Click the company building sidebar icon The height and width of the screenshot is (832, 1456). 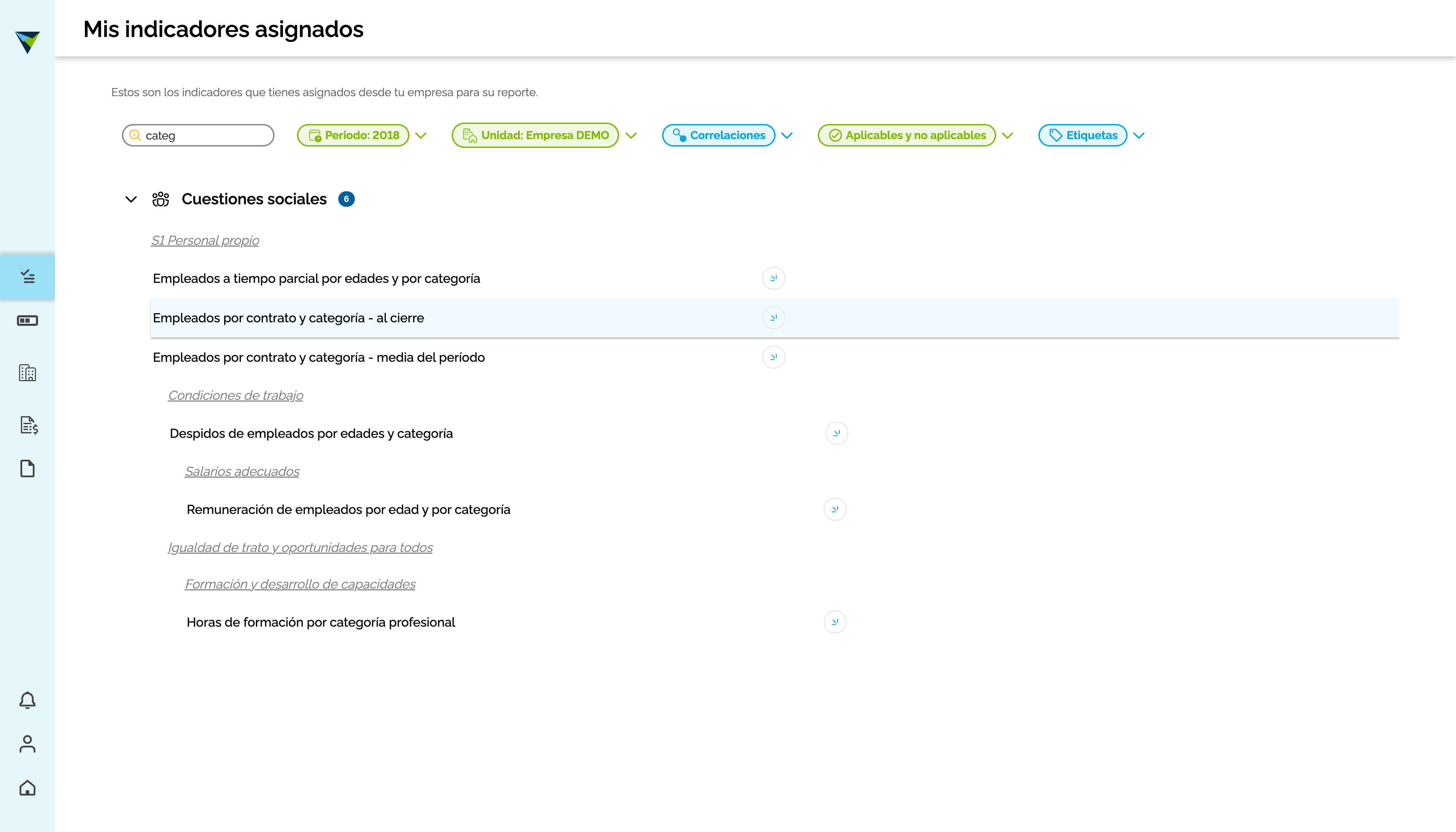pos(27,373)
